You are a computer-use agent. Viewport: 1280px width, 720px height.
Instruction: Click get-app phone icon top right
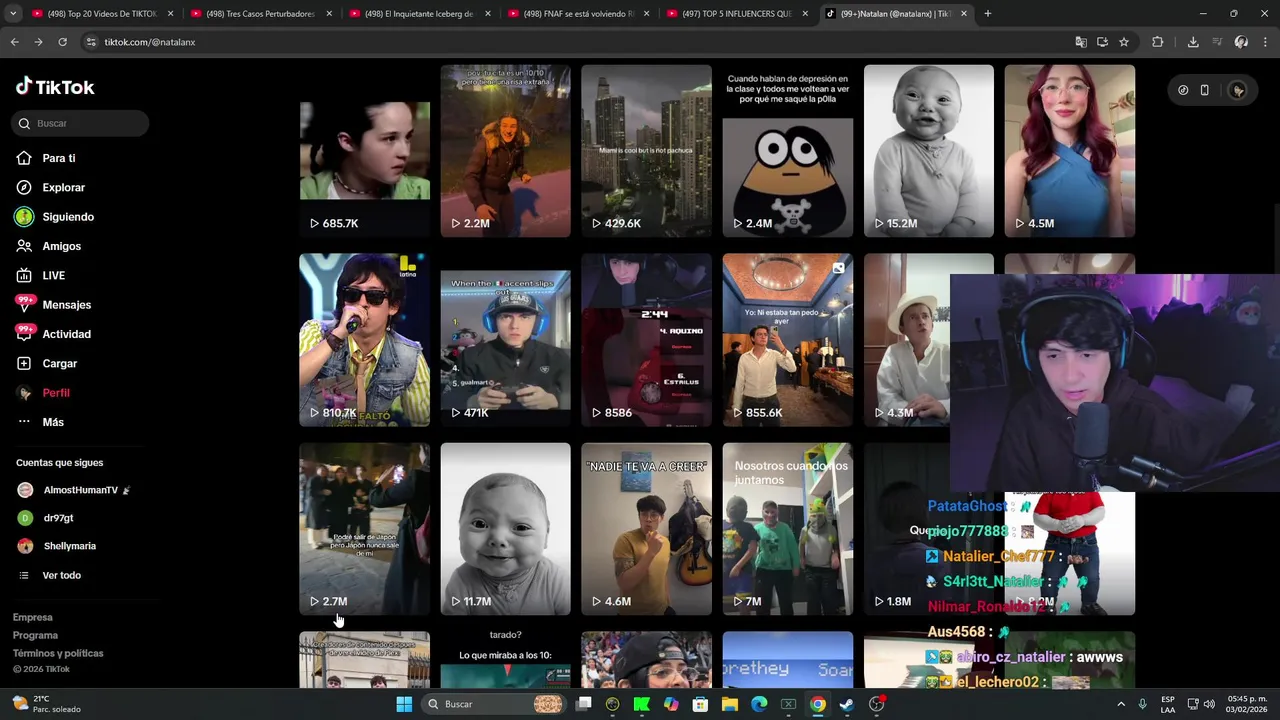(1204, 90)
